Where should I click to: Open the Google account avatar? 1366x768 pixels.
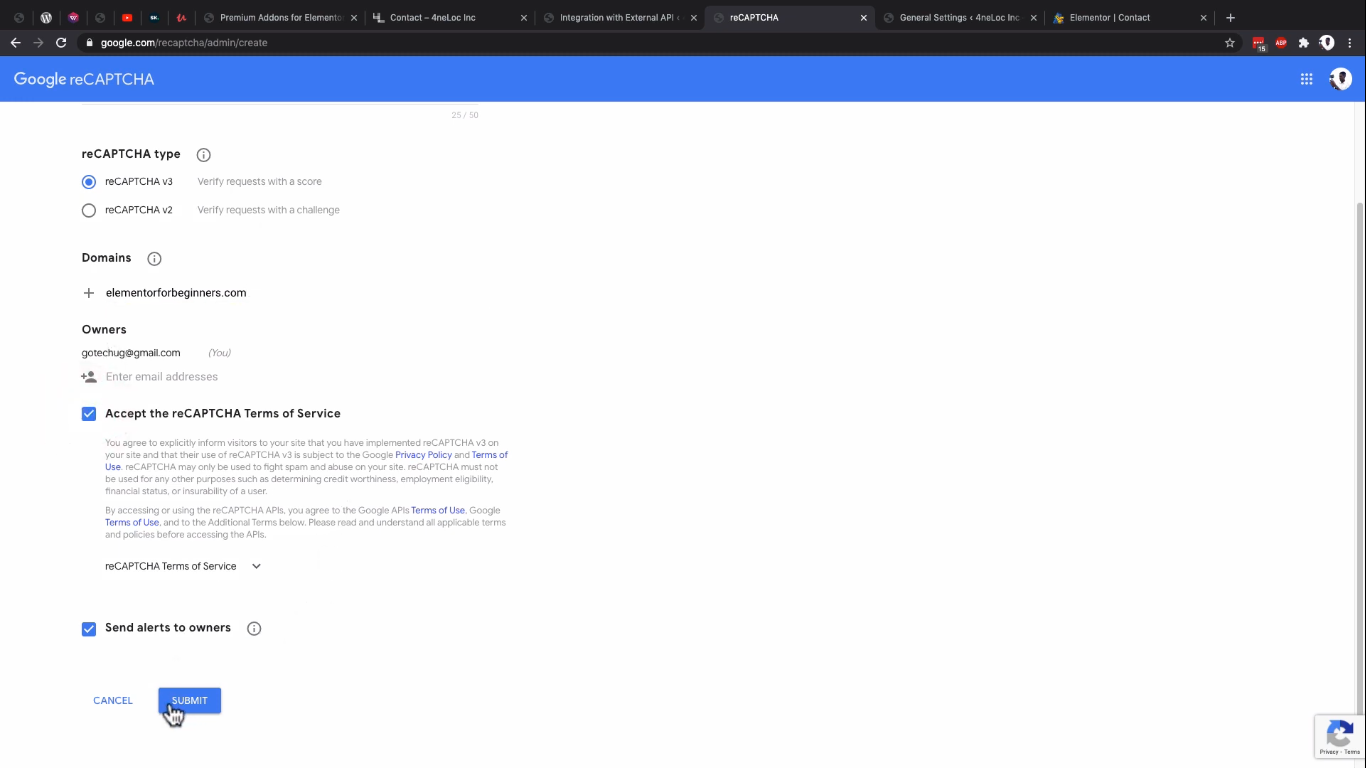(1340, 79)
